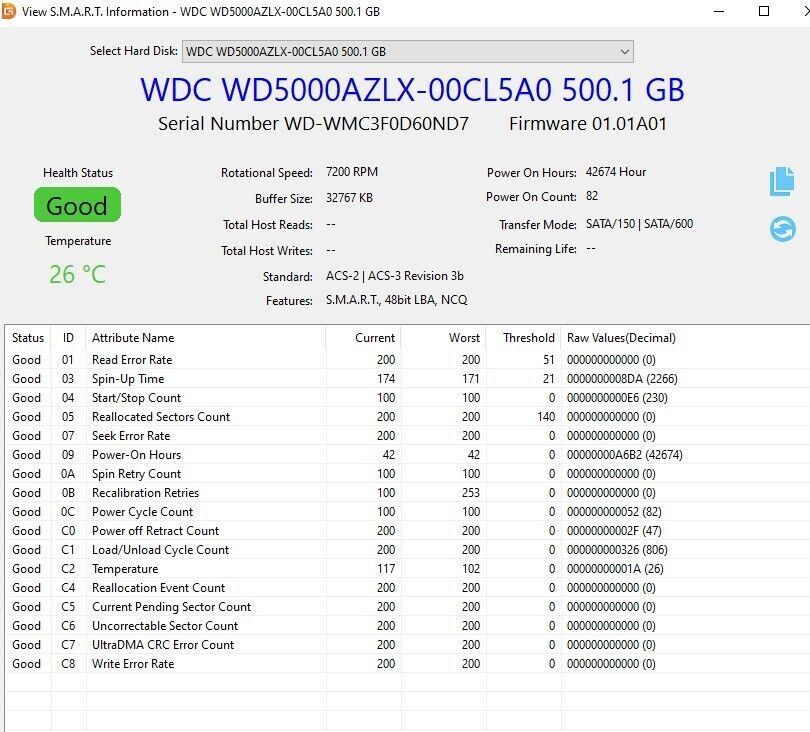Click the Serial Number WD-WMC3F0D60ND7 text
This screenshot has width=810, height=732.
click(x=314, y=124)
